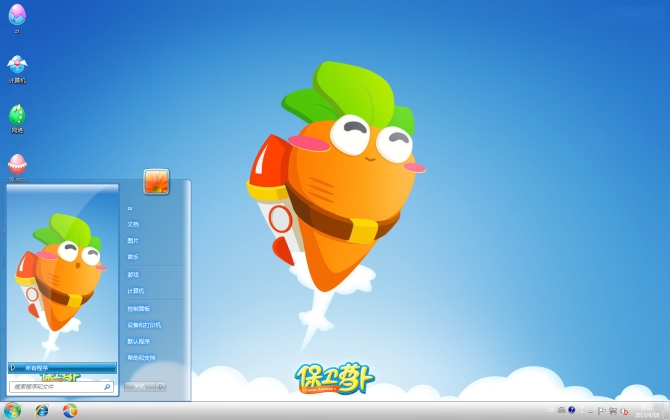Click the magnifier icon in search box

point(107,387)
